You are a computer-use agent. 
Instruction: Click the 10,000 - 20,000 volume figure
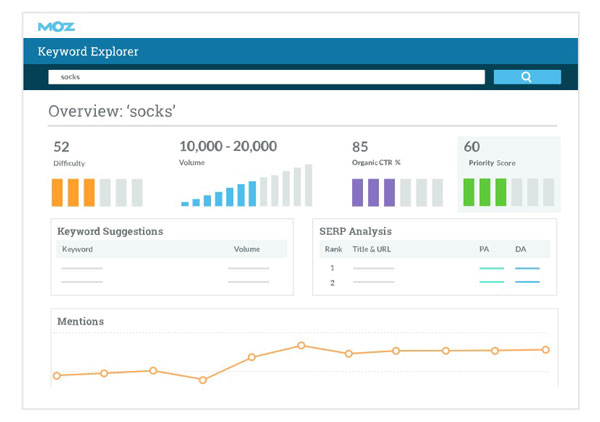pos(229,146)
